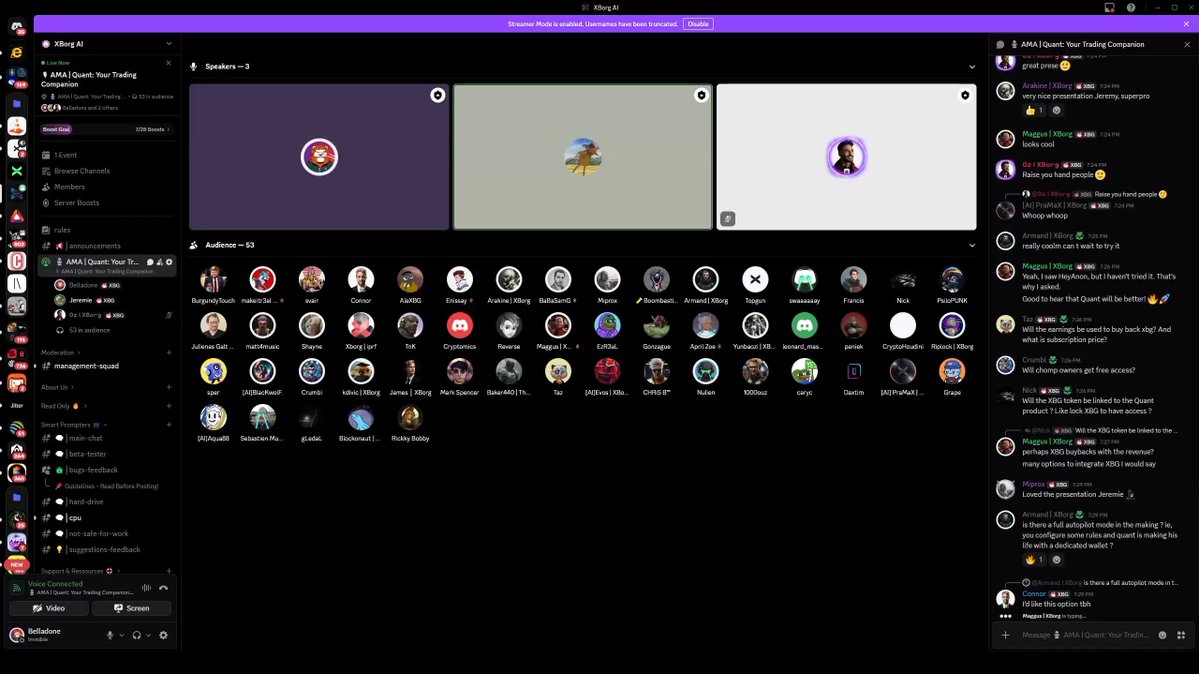The height and width of the screenshot is (674, 1199).
Task: Open attachment plus button in chat
Action: click(x=1006, y=635)
